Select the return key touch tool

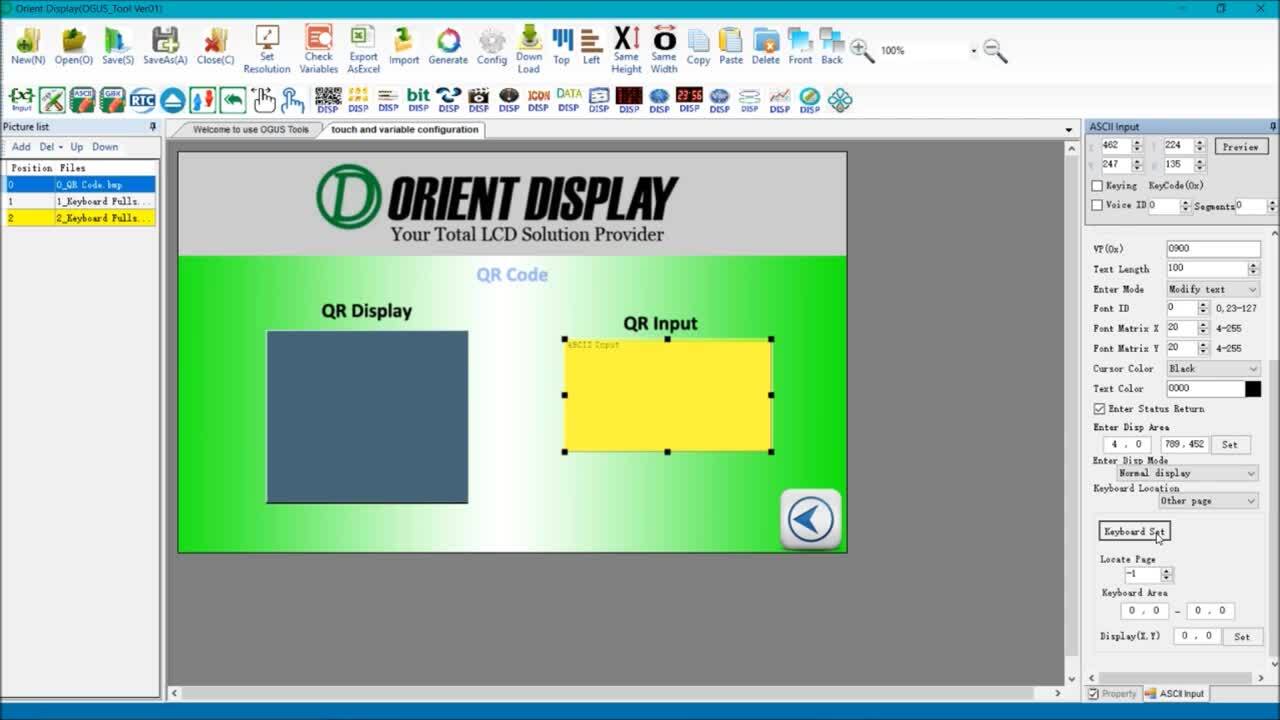point(232,100)
